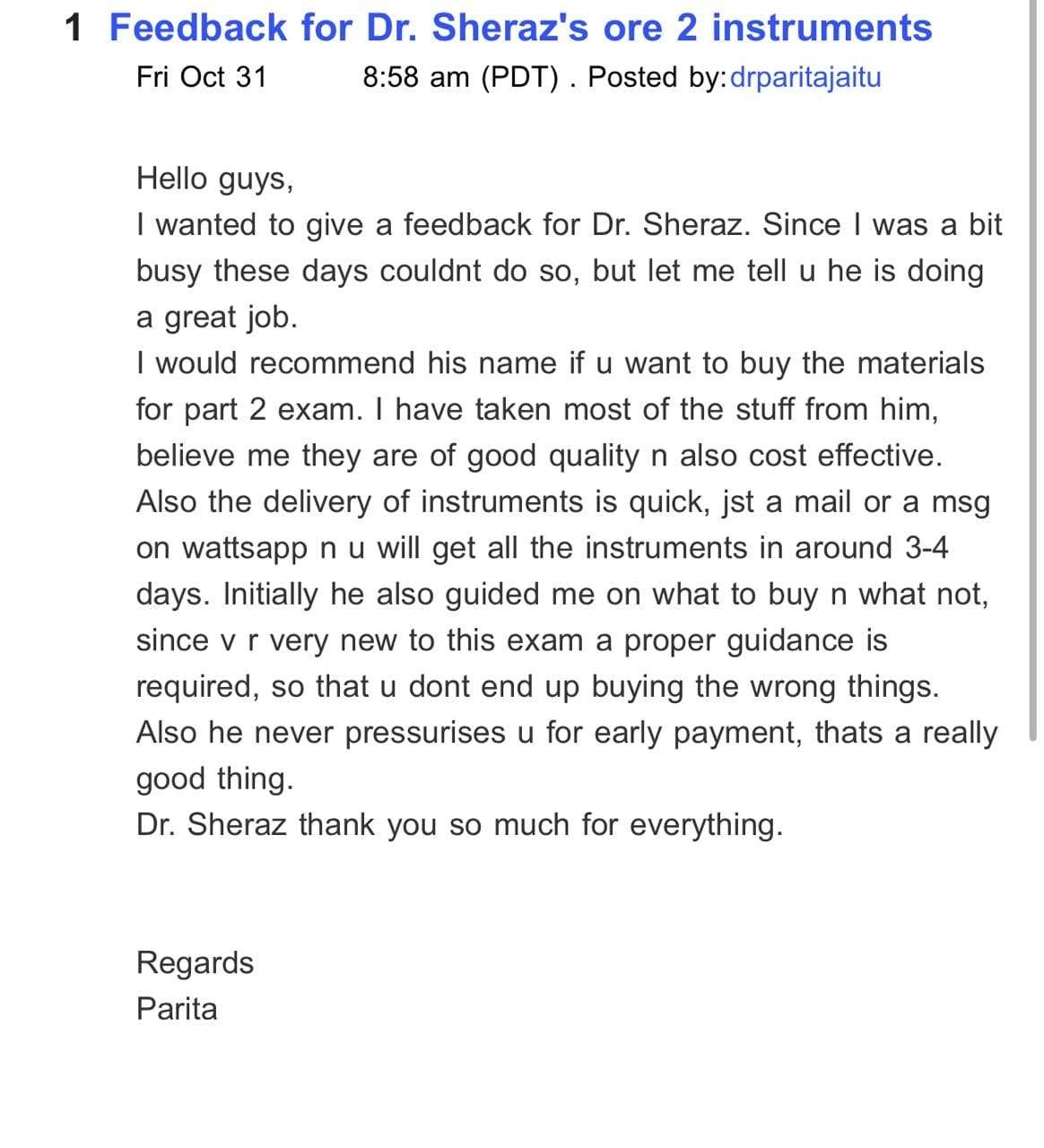
Task: Click the 8:58 am (PDT) timestamp
Action: coord(461,77)
